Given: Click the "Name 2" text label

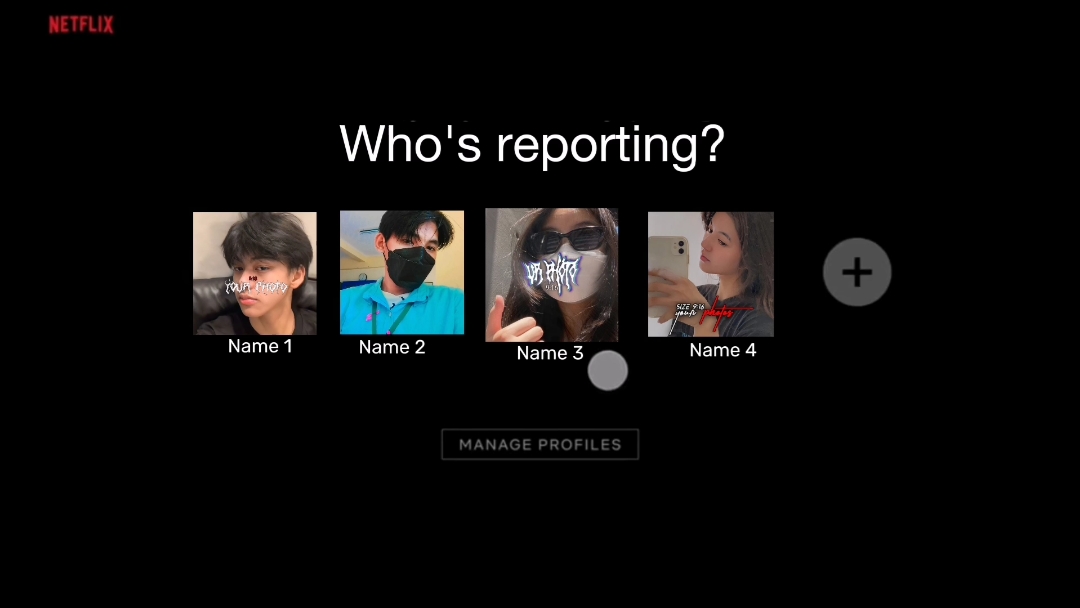Looking at the screenshot, I should [x=392, y=347].
